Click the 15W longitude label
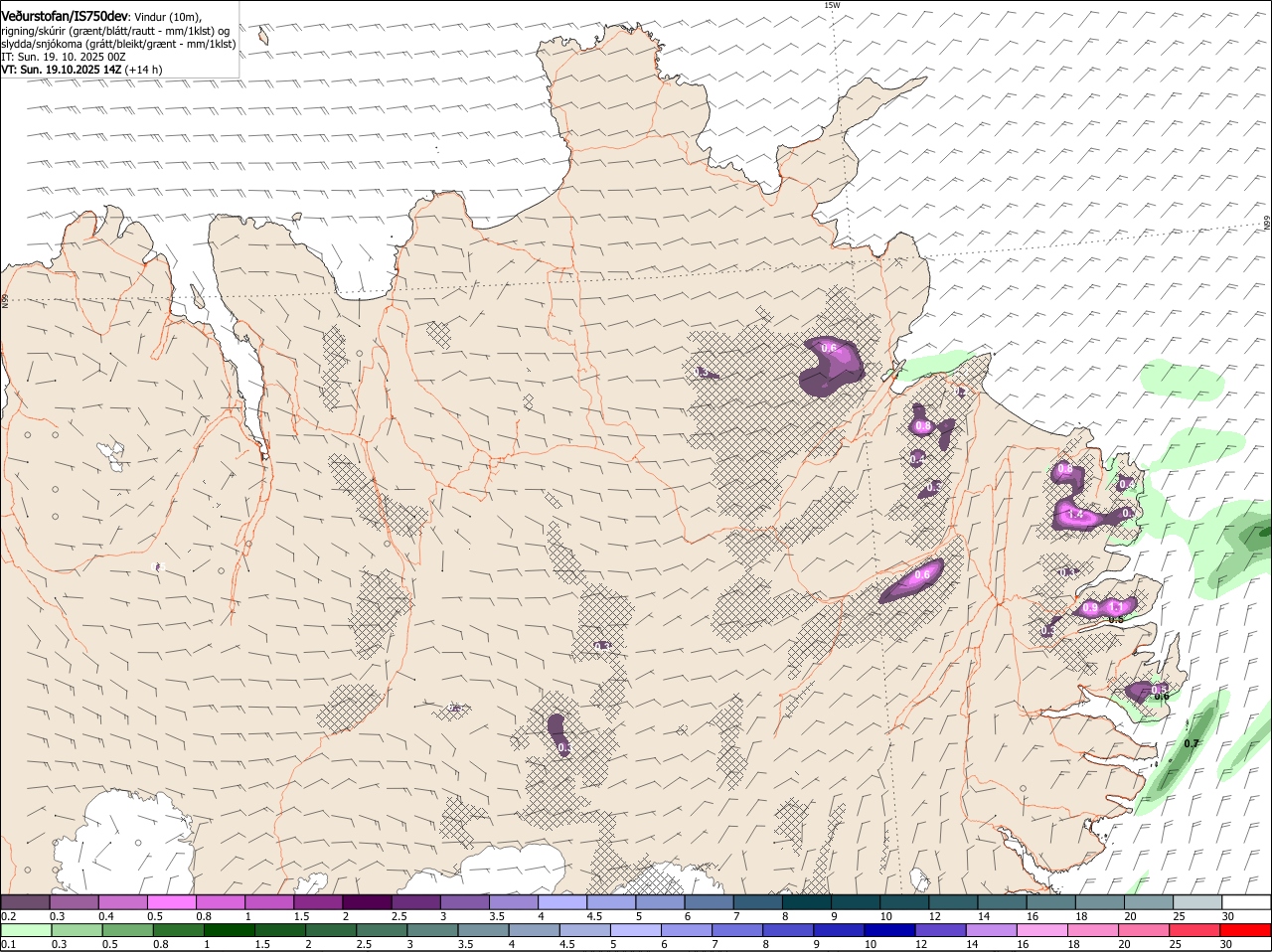1272x952 pixels. point(832,5)
